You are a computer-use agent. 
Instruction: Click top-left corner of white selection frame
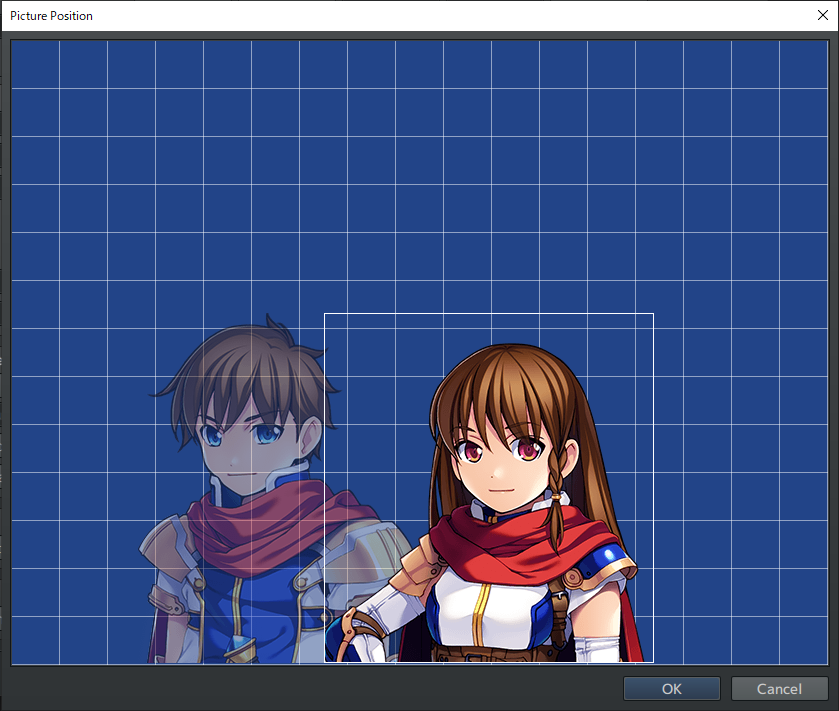pos(325,314)
